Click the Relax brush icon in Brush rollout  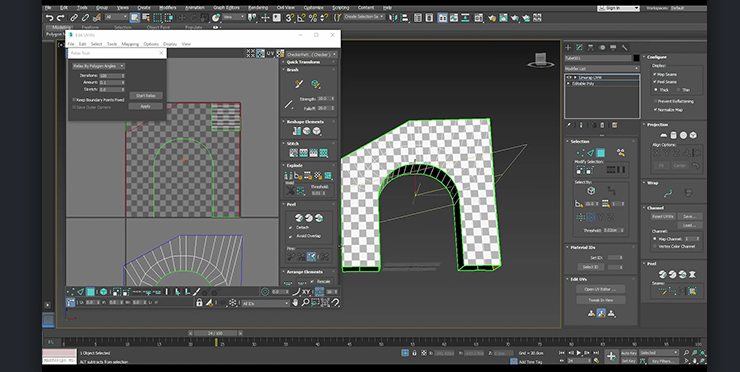point(315,84)
